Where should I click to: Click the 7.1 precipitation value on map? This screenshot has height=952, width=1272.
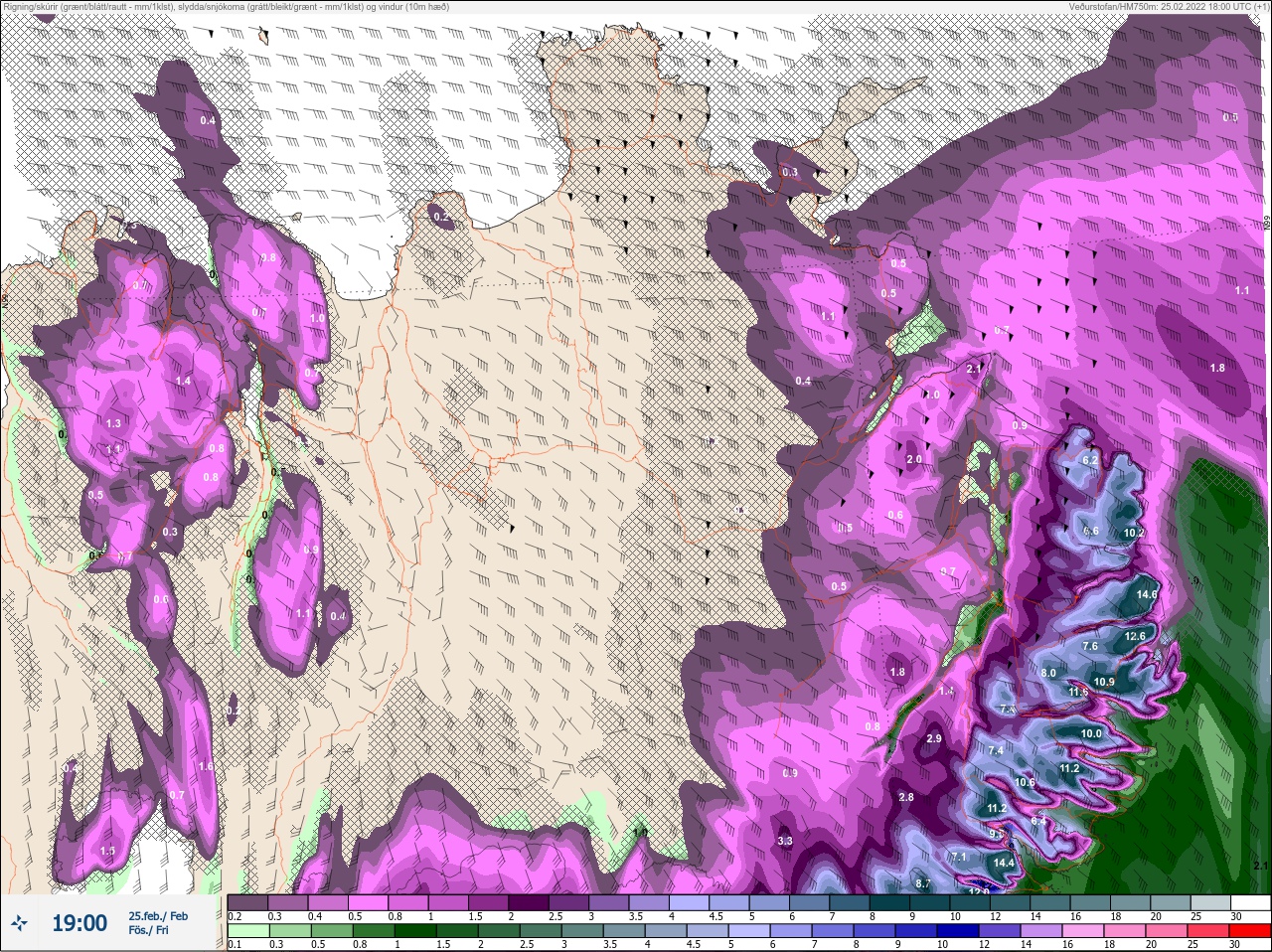tap(959, 857)
